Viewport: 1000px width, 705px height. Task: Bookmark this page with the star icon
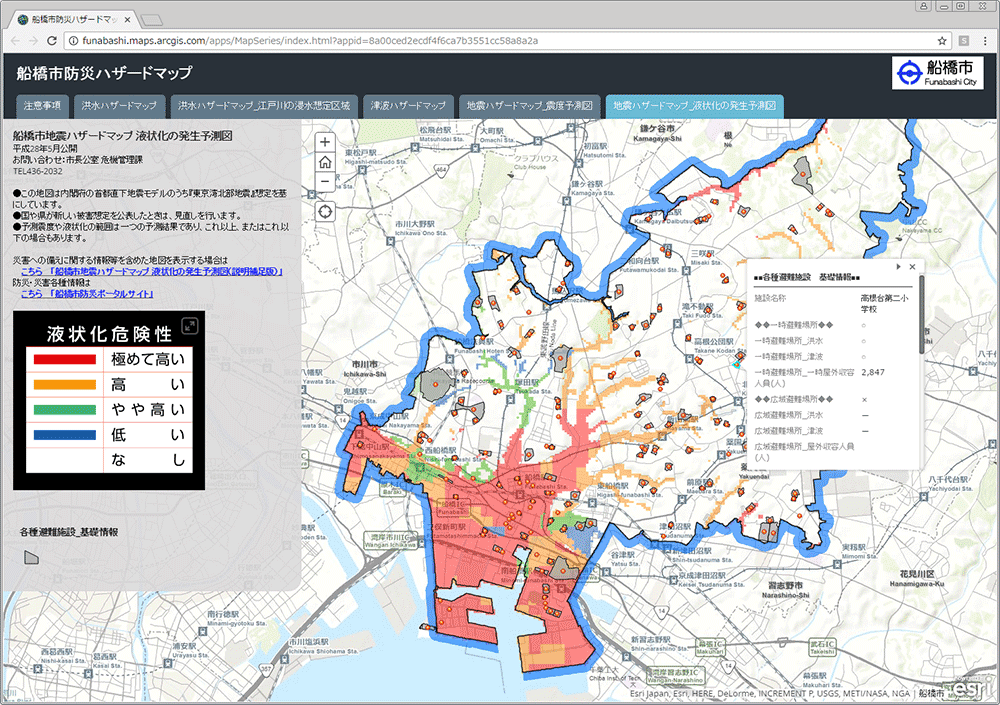(x=942, y=41)
